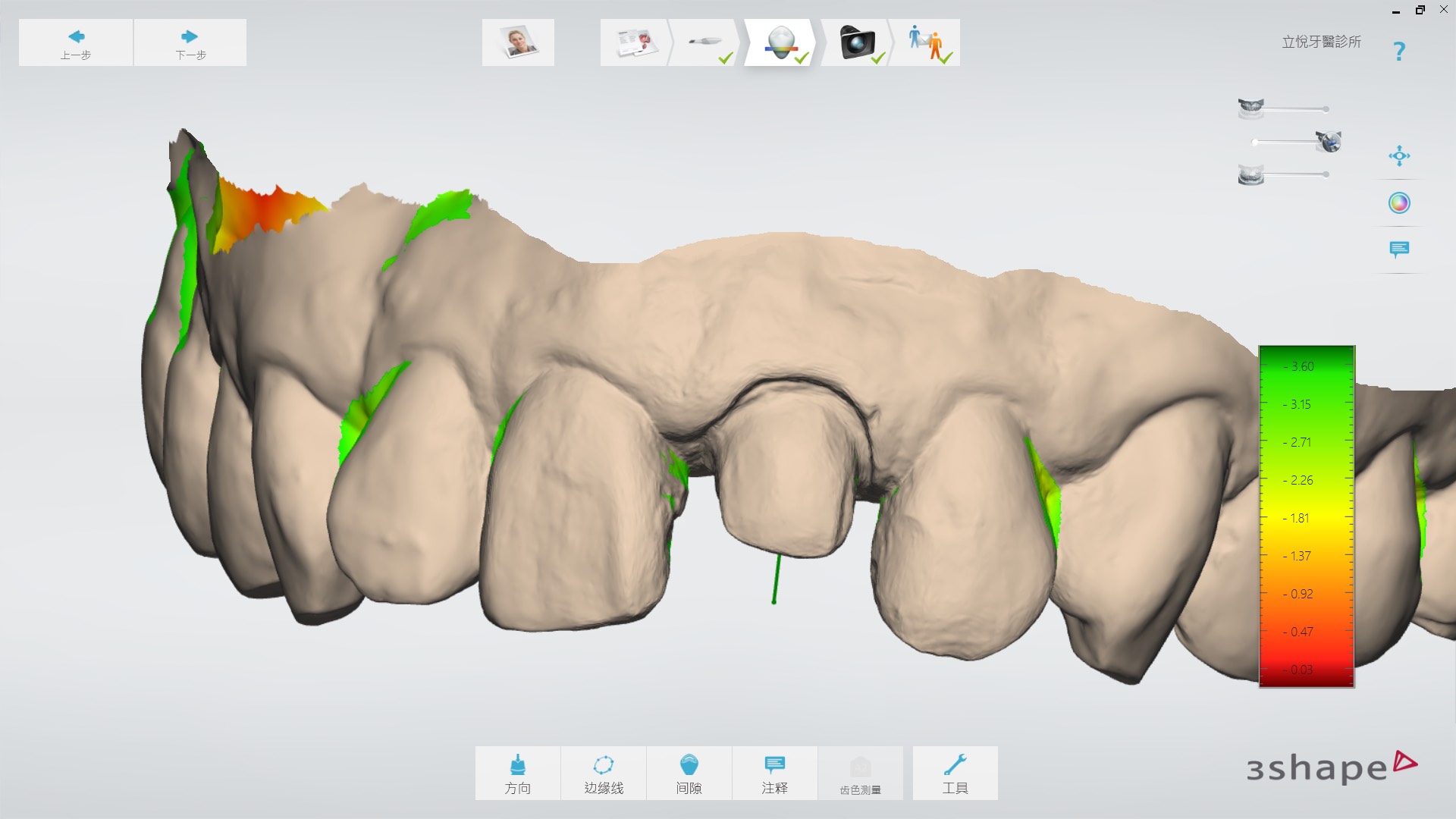
Task: Click the lower jaw visibility slider icon
Action: tap(1250, 175)
